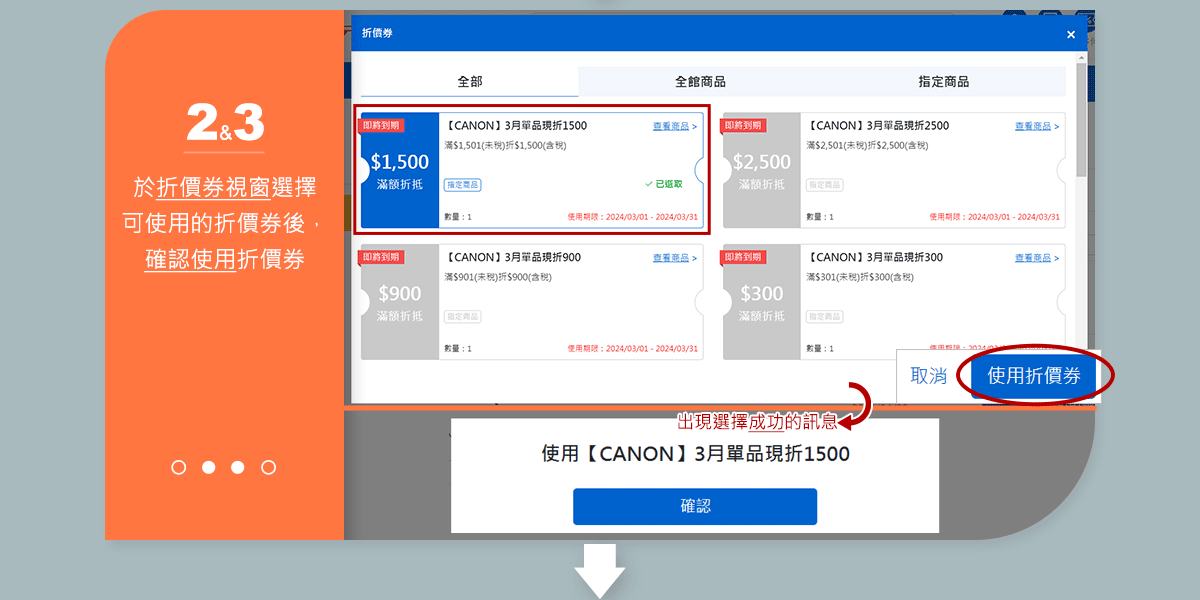The width and height of the screenshot is (1200, 600).
Task: Click 使用期限 date on the 現折1500 coupon
Action: click(x=633, y=217)
